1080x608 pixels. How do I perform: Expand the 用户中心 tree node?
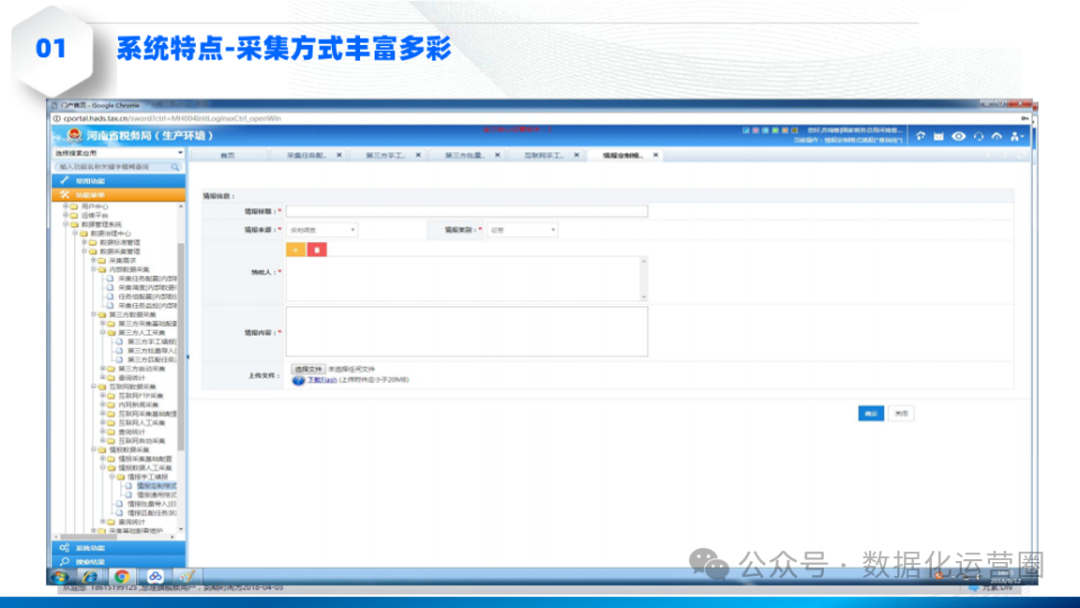click(x=65, y=206)
